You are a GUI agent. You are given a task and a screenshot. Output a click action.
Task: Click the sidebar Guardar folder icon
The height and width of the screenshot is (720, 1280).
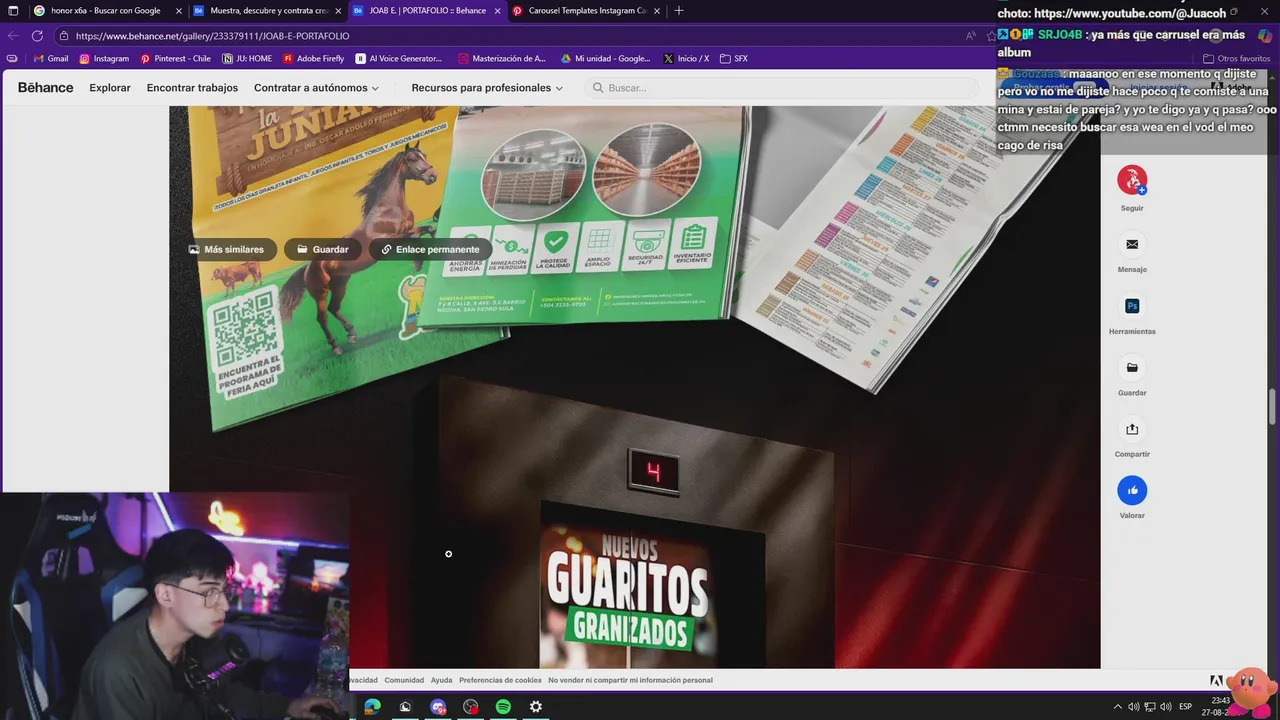1132,367
